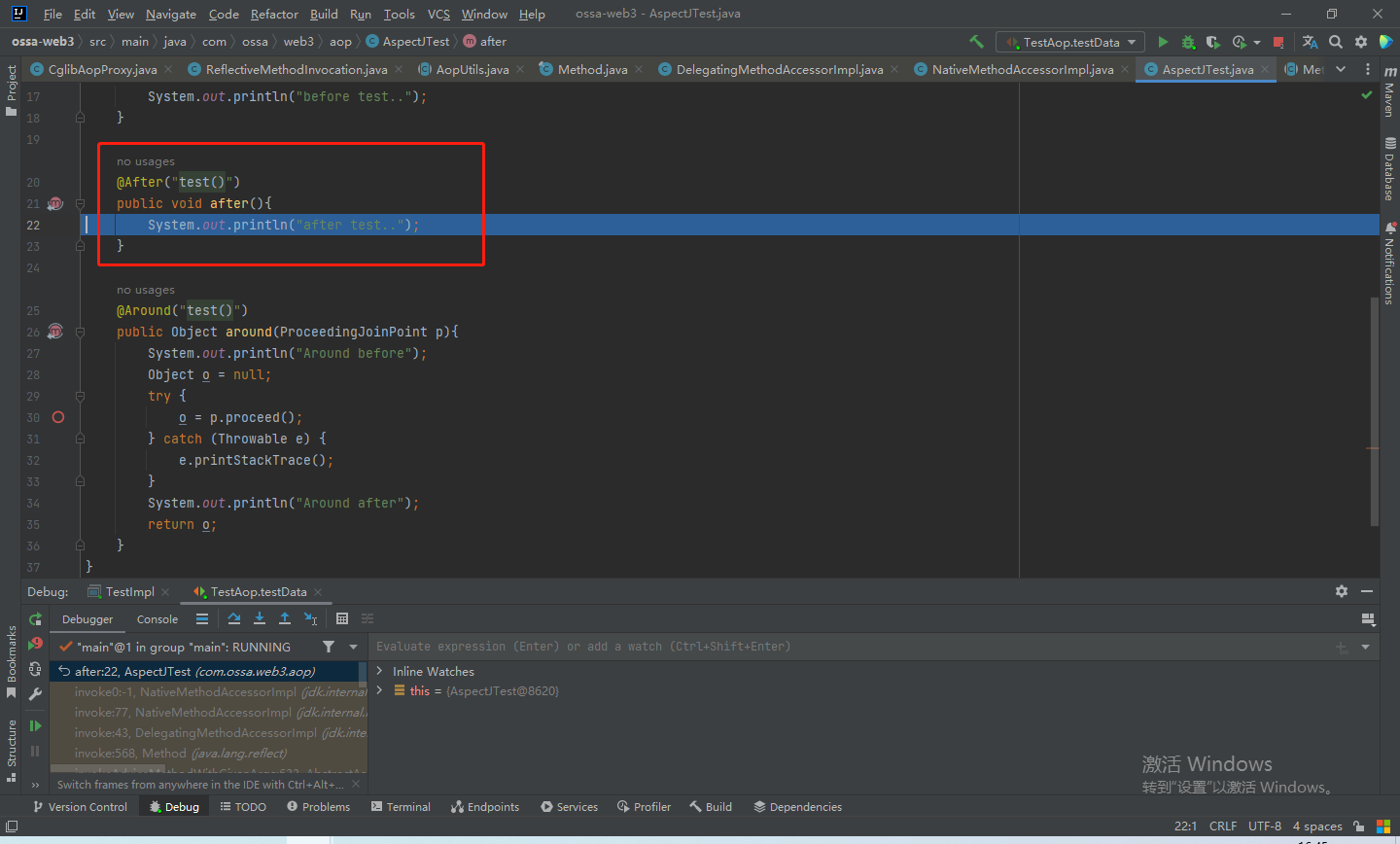The height and width of the screenshot is (844, 1400).
Task: Expand the Inline Watches node
Action: (380, 671)
